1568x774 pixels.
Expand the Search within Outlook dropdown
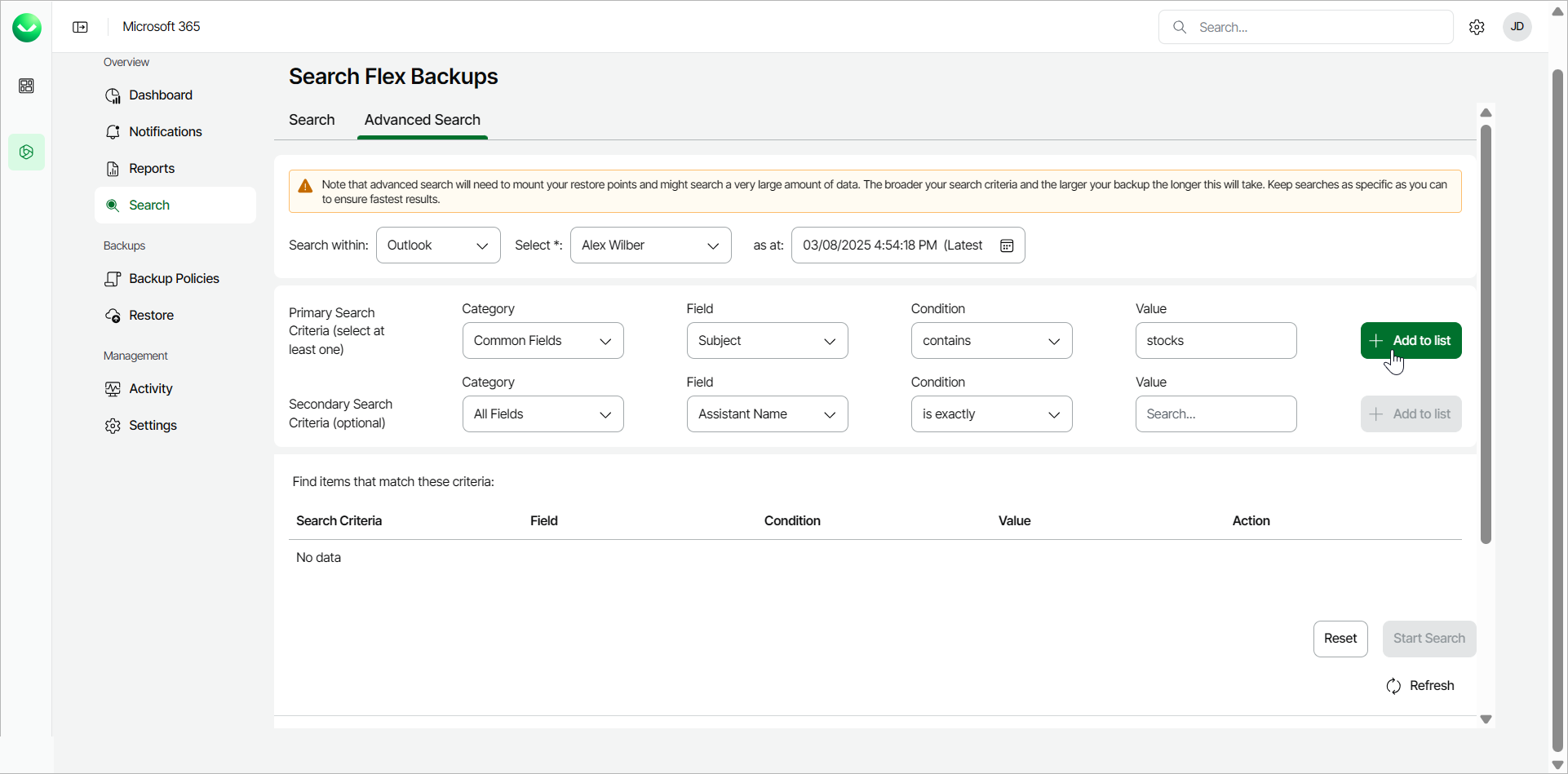pos(438,245)
